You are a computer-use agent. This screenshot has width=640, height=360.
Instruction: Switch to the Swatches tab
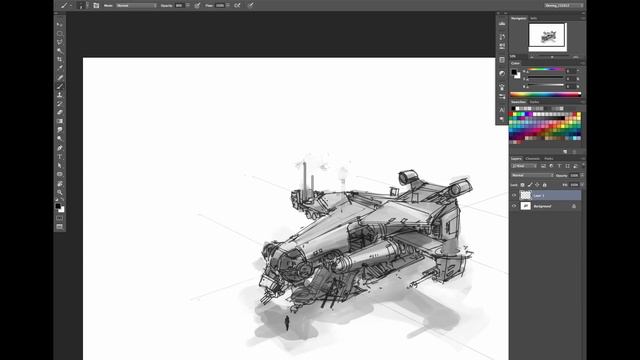pyautogui.click(x=518, y=102)
